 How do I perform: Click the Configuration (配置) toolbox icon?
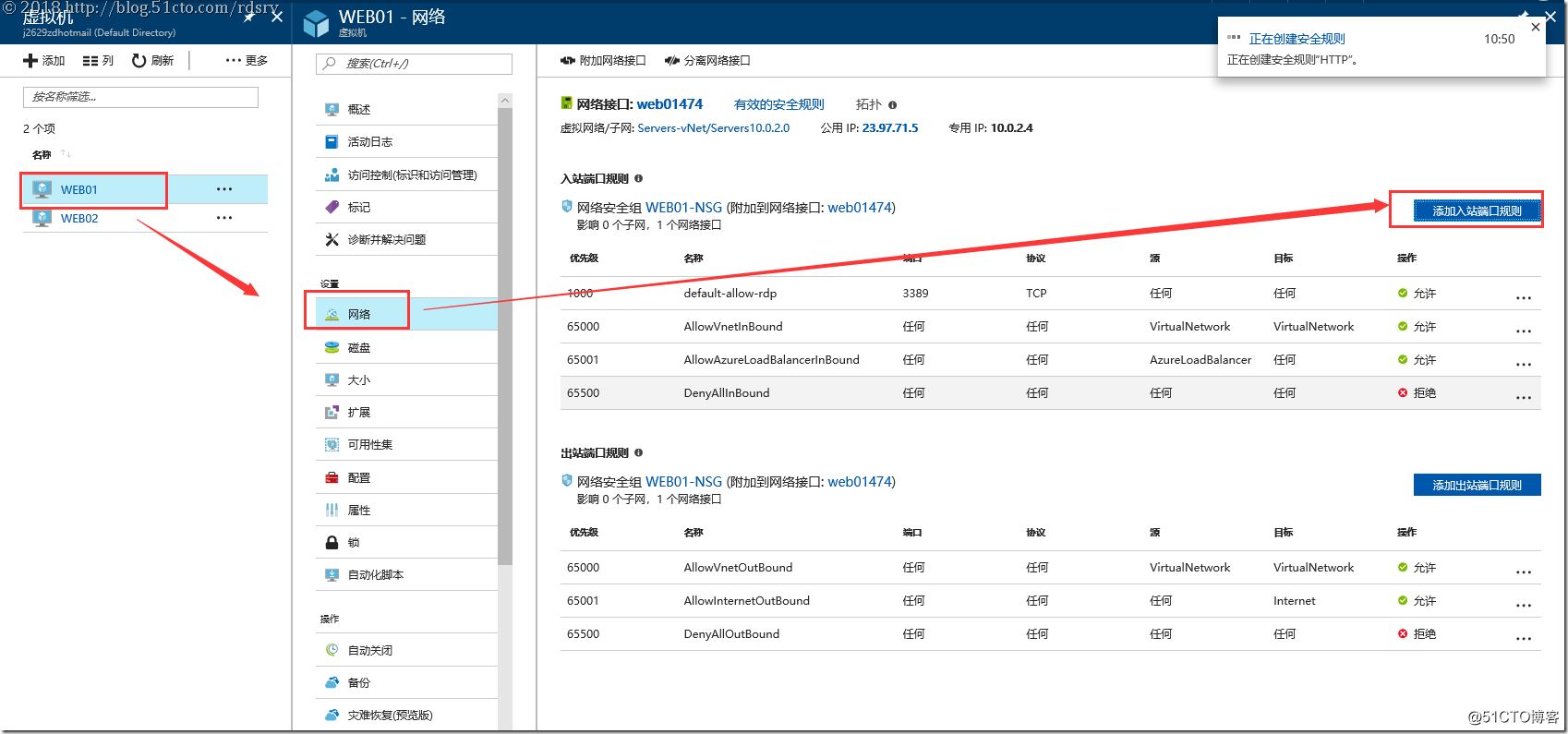tap(332, 477)
